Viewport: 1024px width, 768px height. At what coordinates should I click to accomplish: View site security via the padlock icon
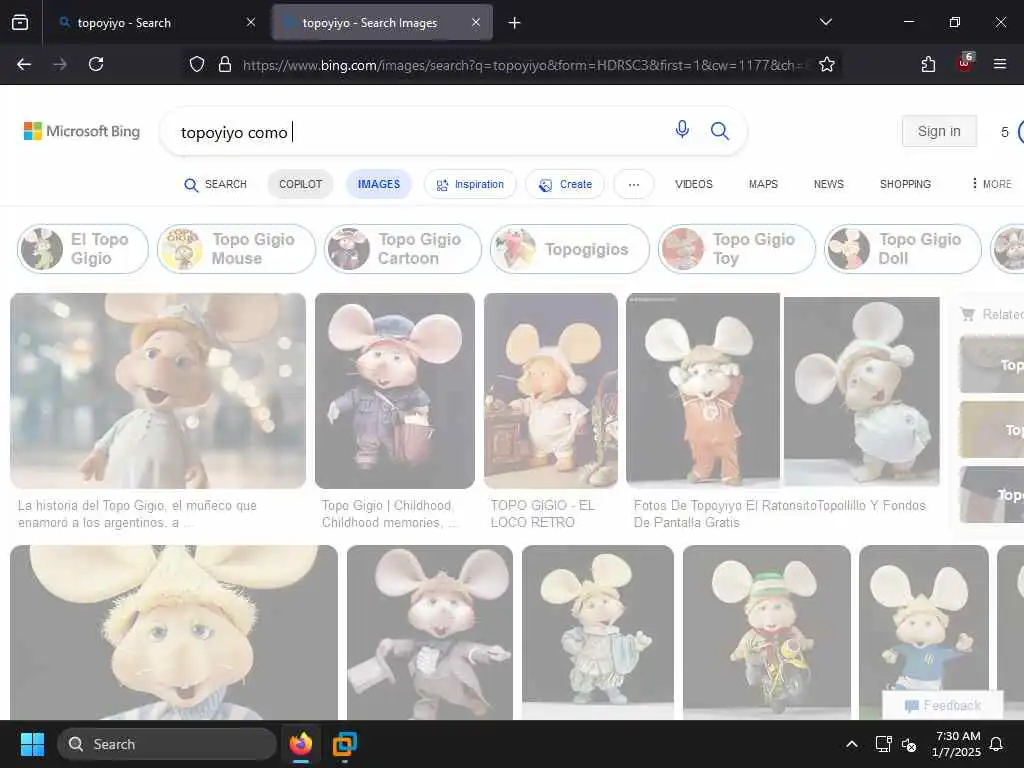point(225,64)
